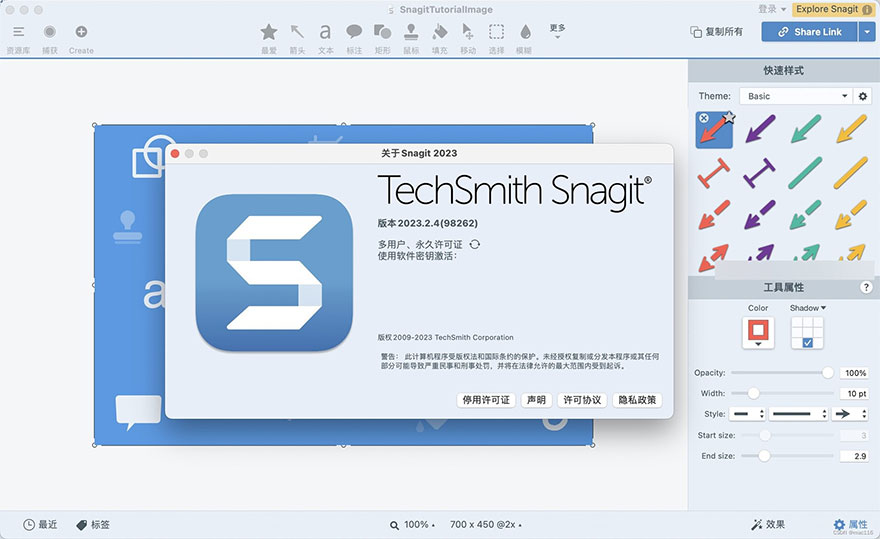
Task: Select the green plain line style
Action: pyautogui.click(x=805, y=173)
